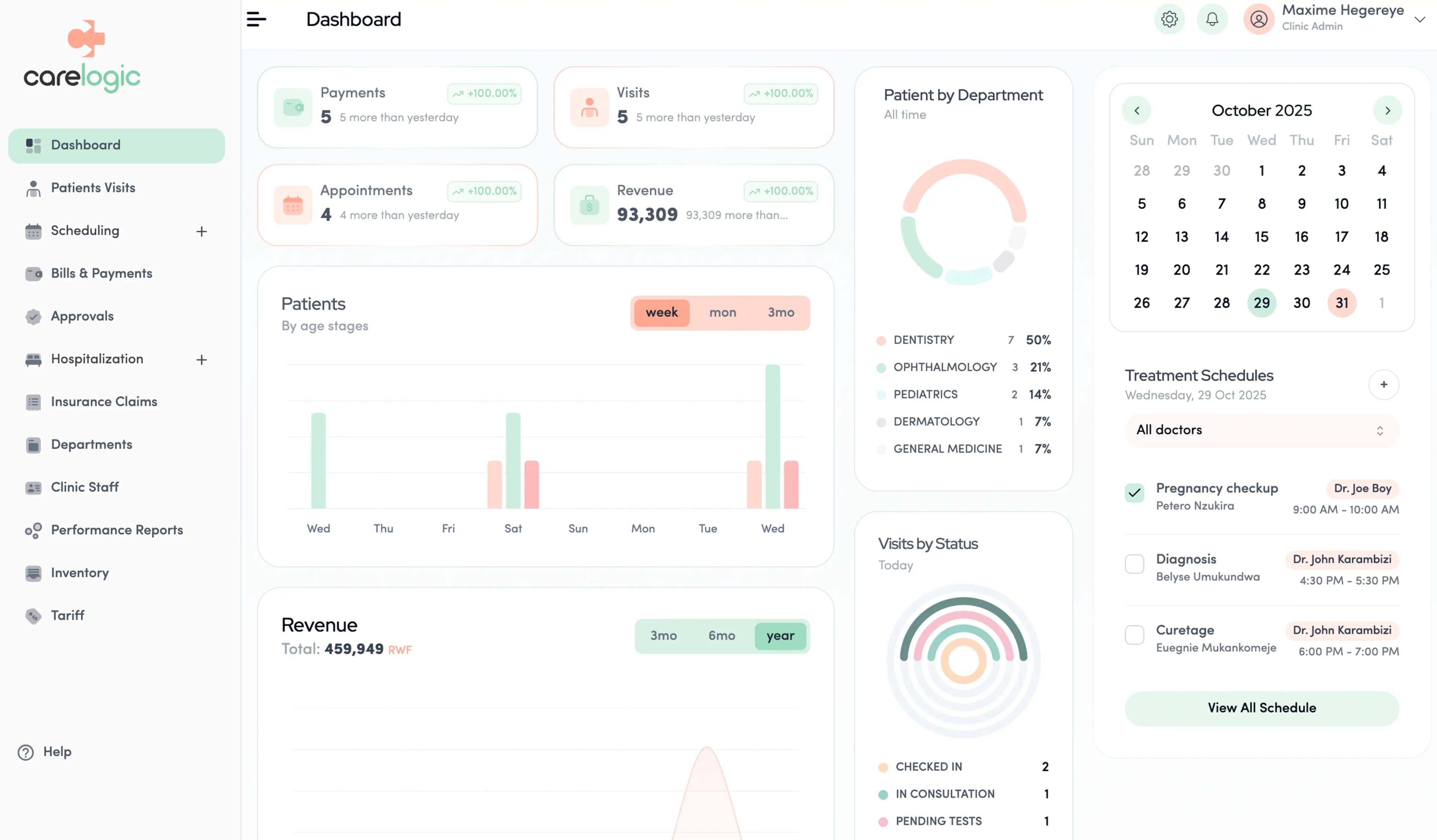Navigate to Clinic Staff
Viewport: 1437px width, 840px height.
[x=85, y=487]
